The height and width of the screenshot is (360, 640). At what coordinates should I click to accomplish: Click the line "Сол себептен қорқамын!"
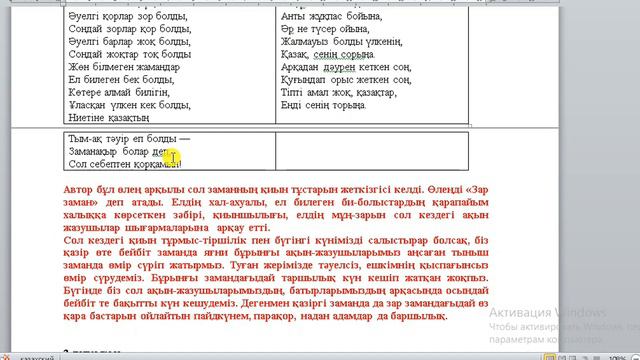click(x=125, y=164)
